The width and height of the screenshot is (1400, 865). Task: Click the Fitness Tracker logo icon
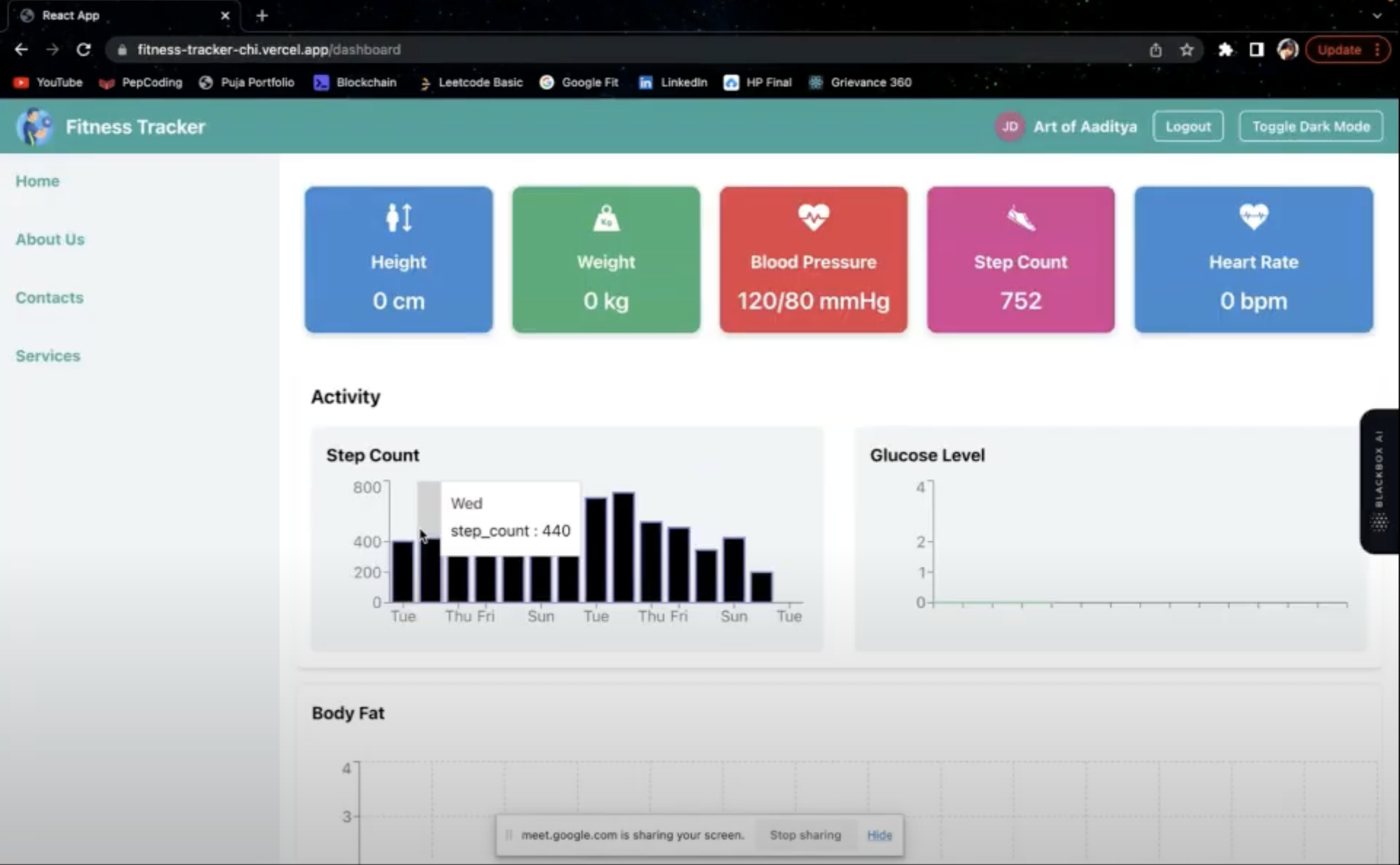click(x=34, y=127)
